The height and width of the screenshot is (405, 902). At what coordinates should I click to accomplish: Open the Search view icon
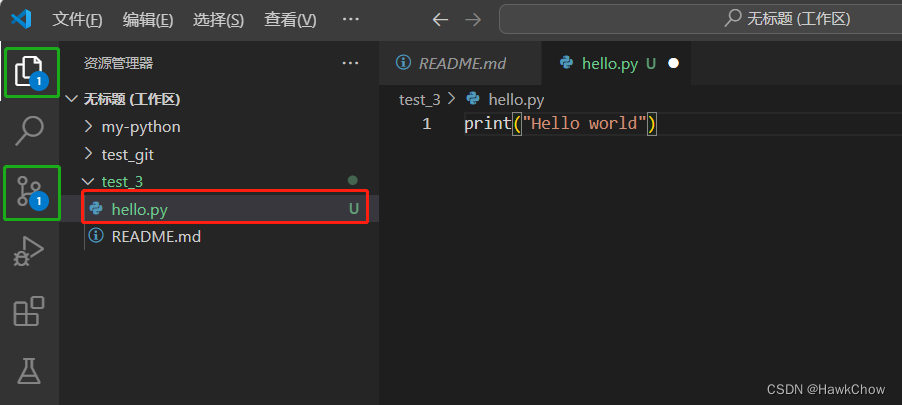point(31,130)
